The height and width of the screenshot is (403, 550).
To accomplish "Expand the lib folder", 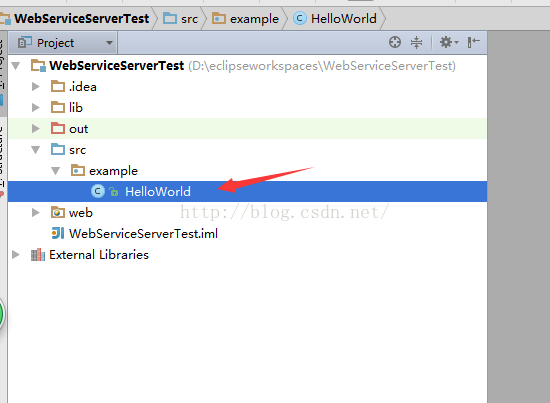I will coord(35,108).
